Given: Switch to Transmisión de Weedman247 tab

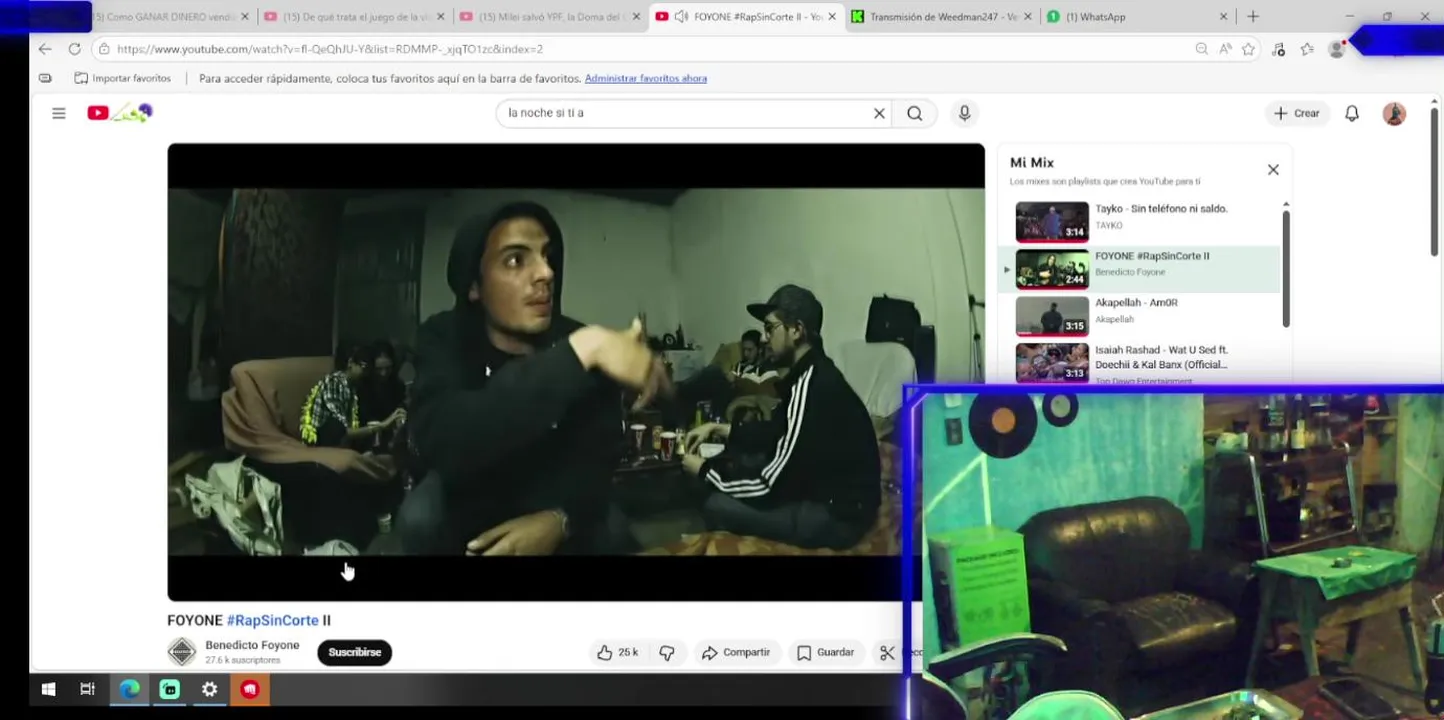Looking at the screenshot, I should (942, 17).
